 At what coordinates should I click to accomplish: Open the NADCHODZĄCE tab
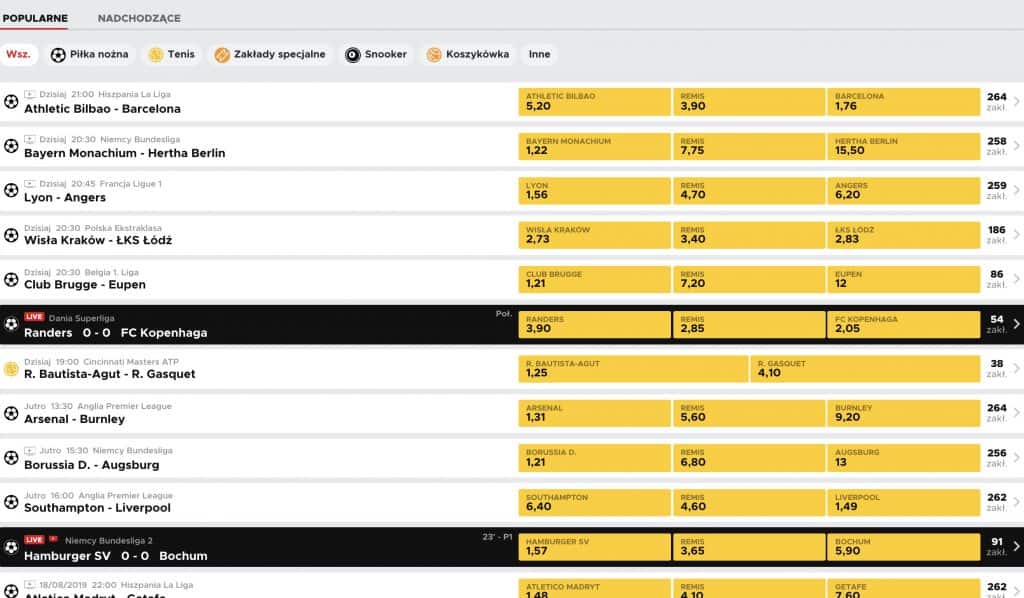139,18
